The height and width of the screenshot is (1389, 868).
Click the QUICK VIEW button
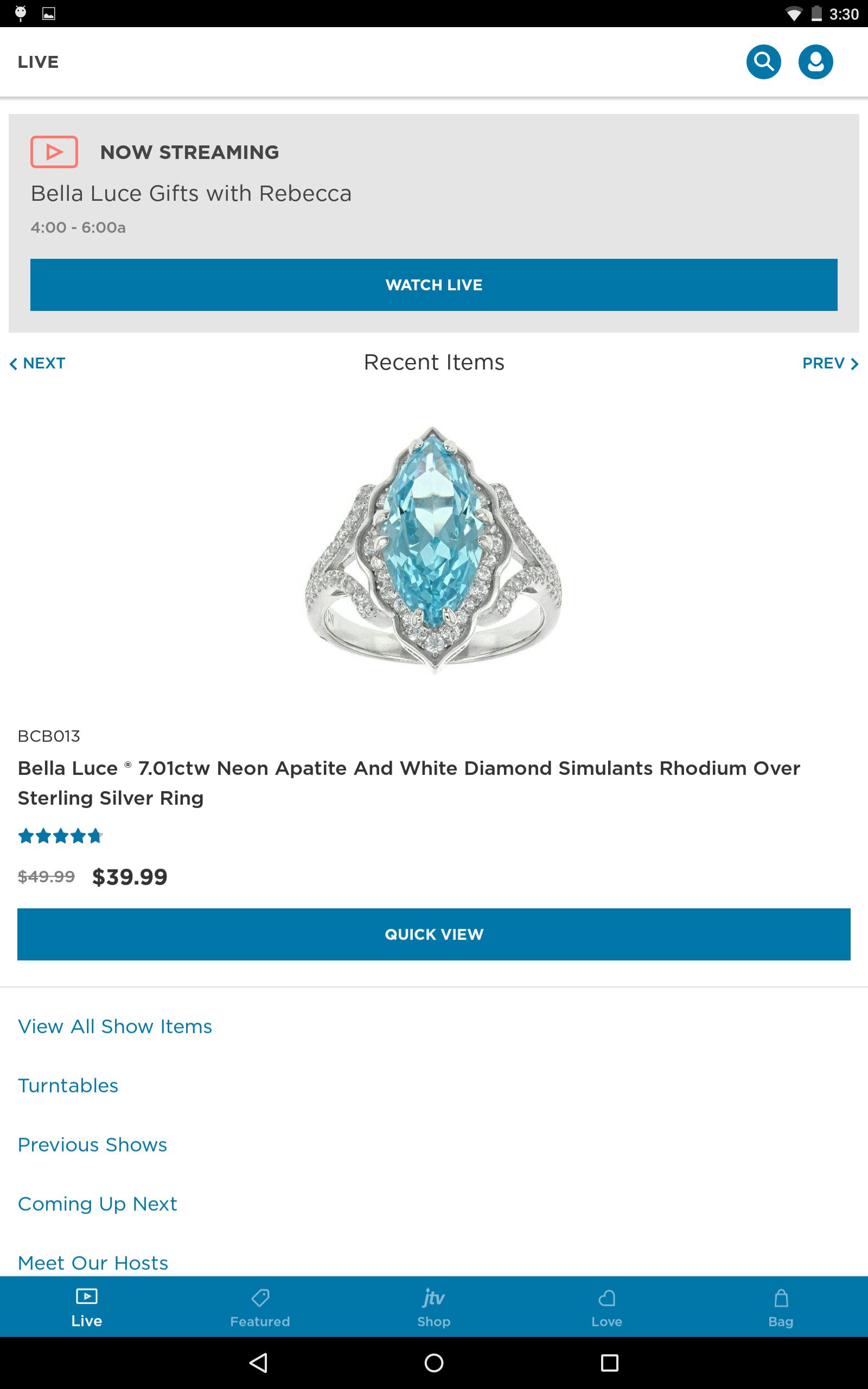[x=434, y=934]
